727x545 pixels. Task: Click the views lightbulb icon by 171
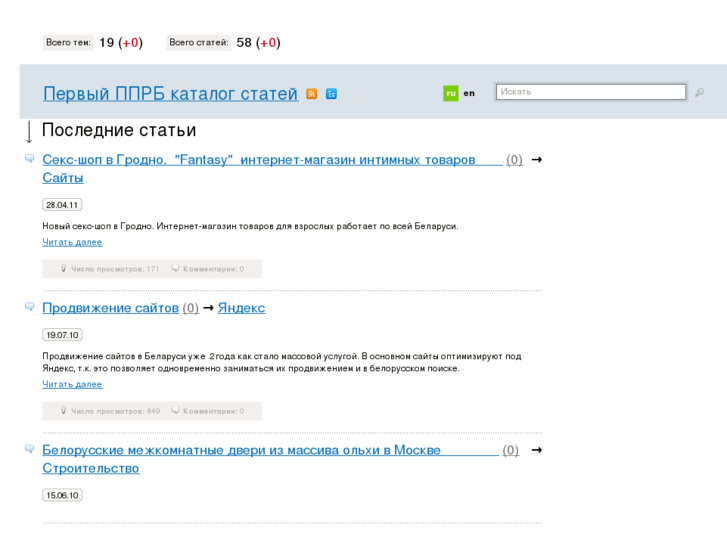click(x=64, y=268)
